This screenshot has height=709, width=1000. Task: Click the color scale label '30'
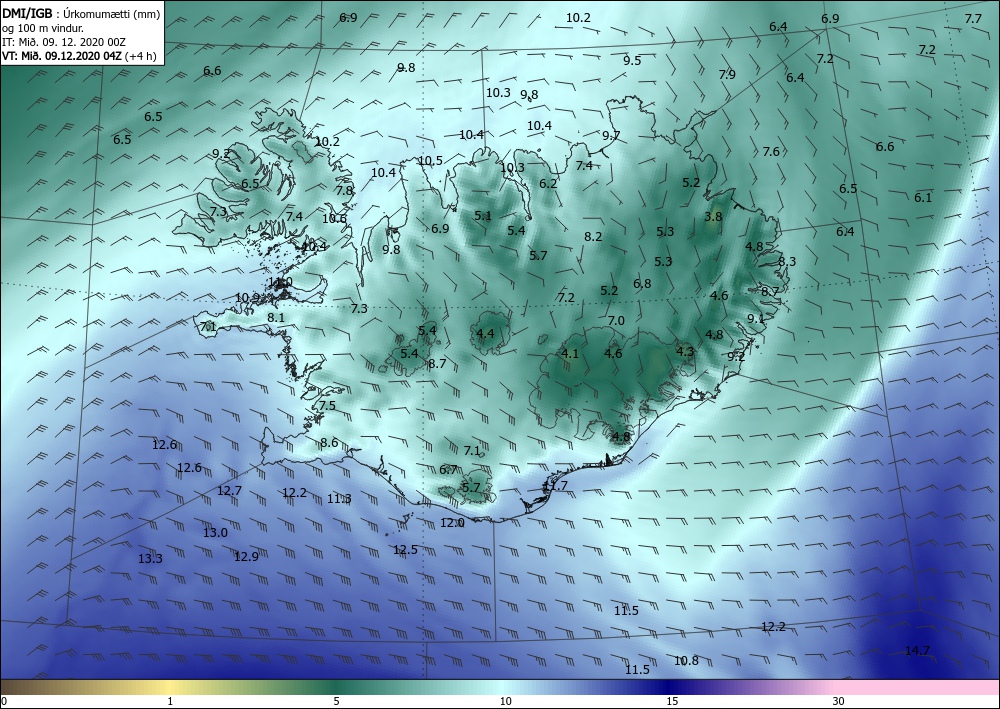click(x=838, y=701)
